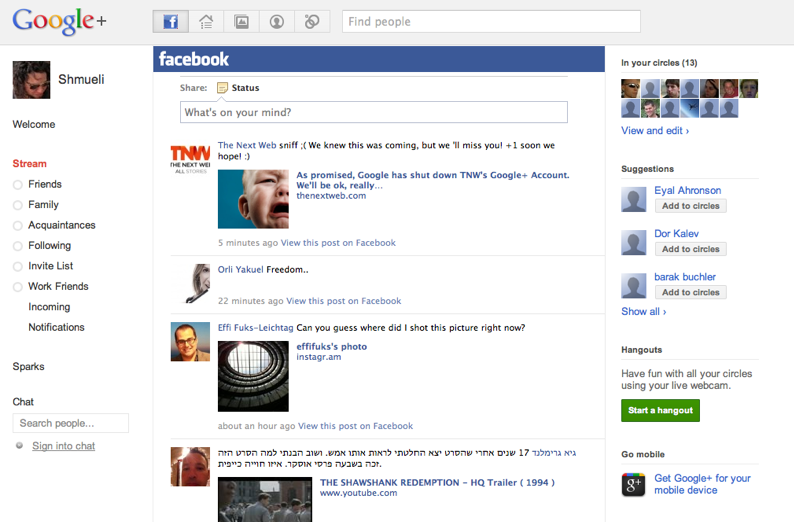Select the Friends circle radio button

pyautogui.click(x=18, y=185)
